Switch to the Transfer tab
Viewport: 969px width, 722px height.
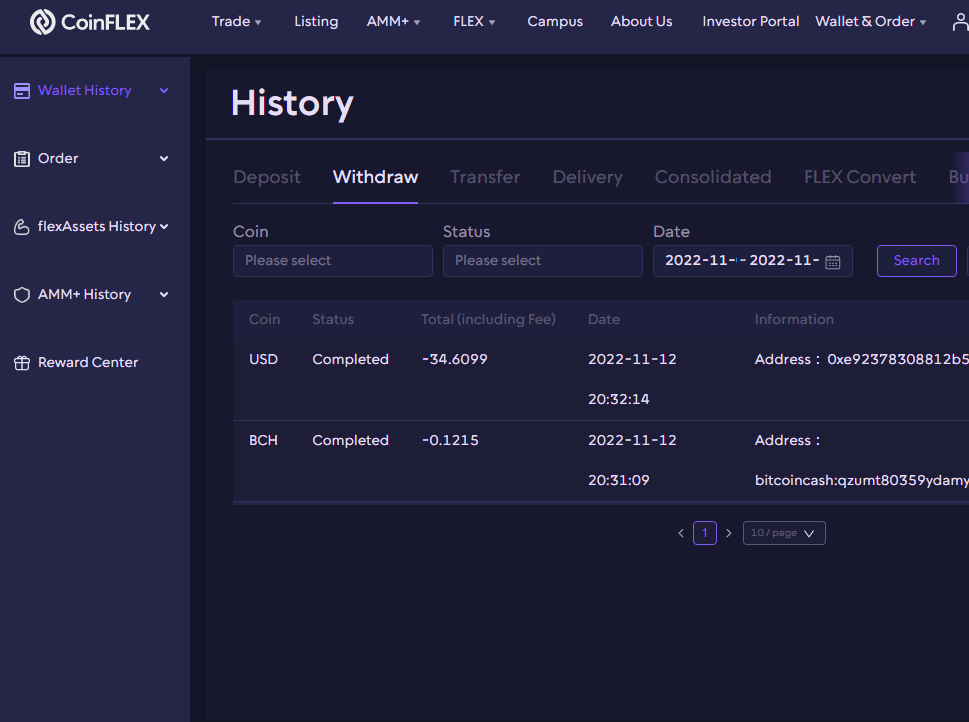[485, 177]
